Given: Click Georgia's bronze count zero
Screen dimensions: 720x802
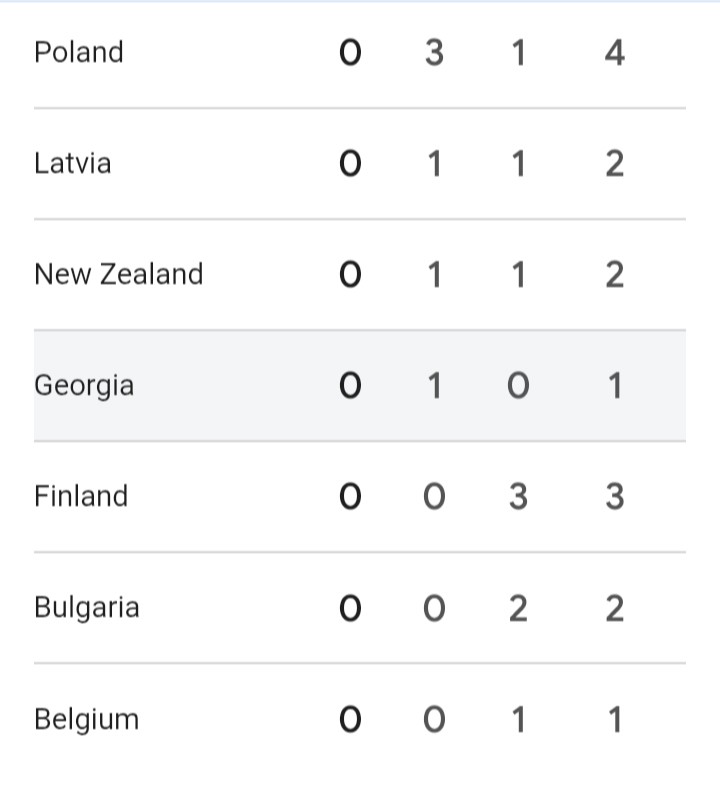Looking at the screenshot, I should [517, 386].
